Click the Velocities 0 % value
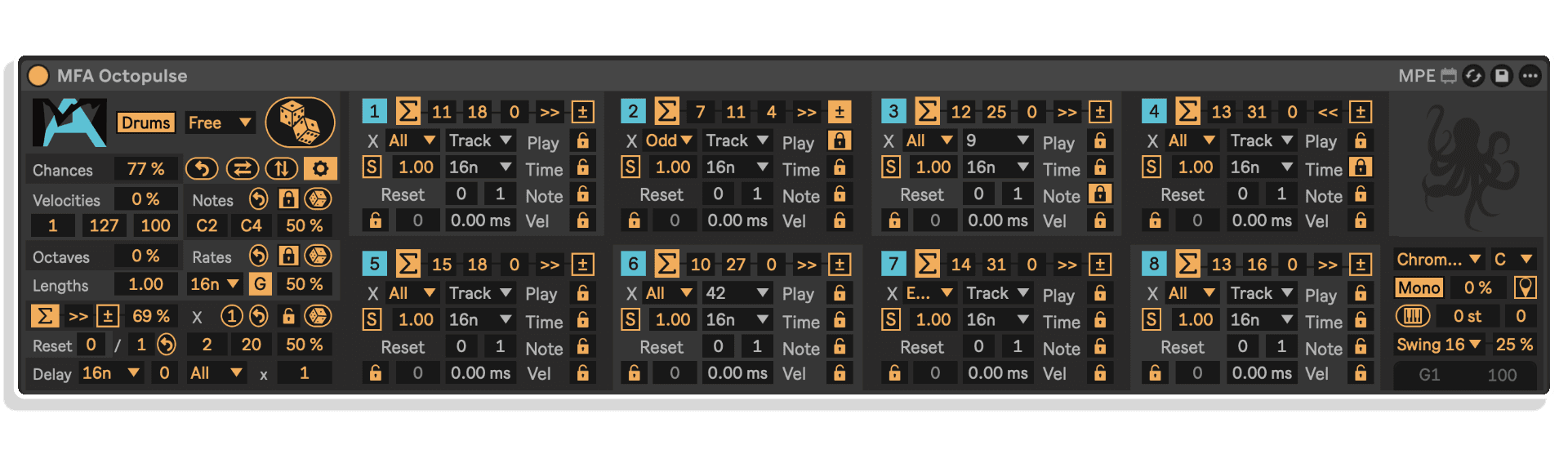Viewport: 1568px width, 450px height. tap(145, 199)
